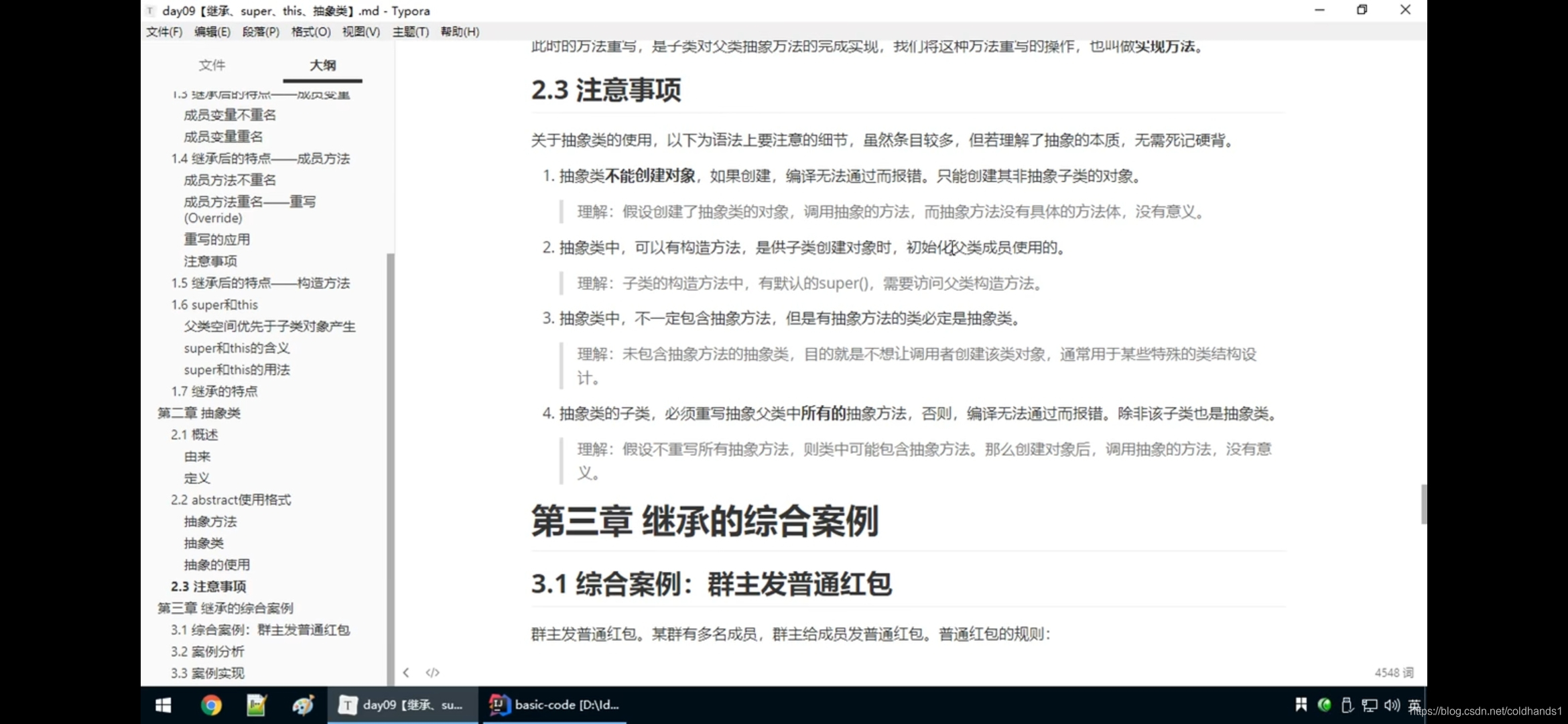Go to outline 1.6 super和this
The width and height of the screenshot is (1568, 724).
click(214, 304)
